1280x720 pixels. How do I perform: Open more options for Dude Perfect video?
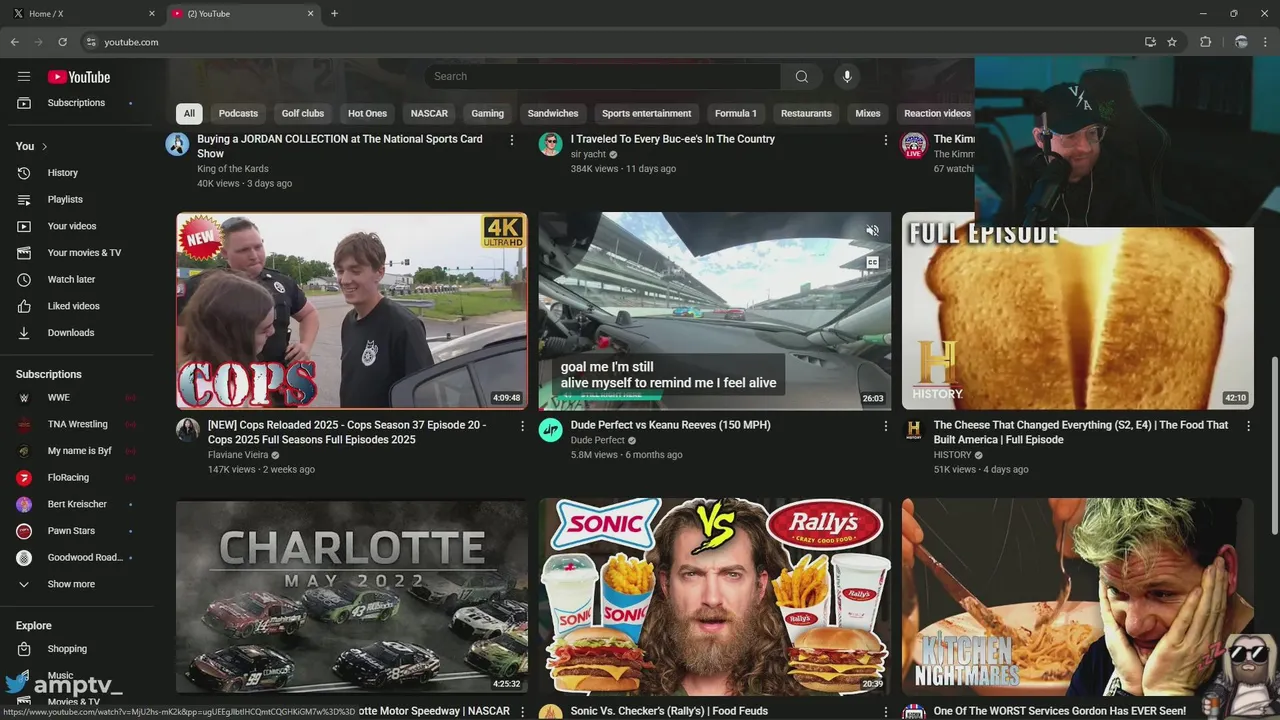pos(885,426)
